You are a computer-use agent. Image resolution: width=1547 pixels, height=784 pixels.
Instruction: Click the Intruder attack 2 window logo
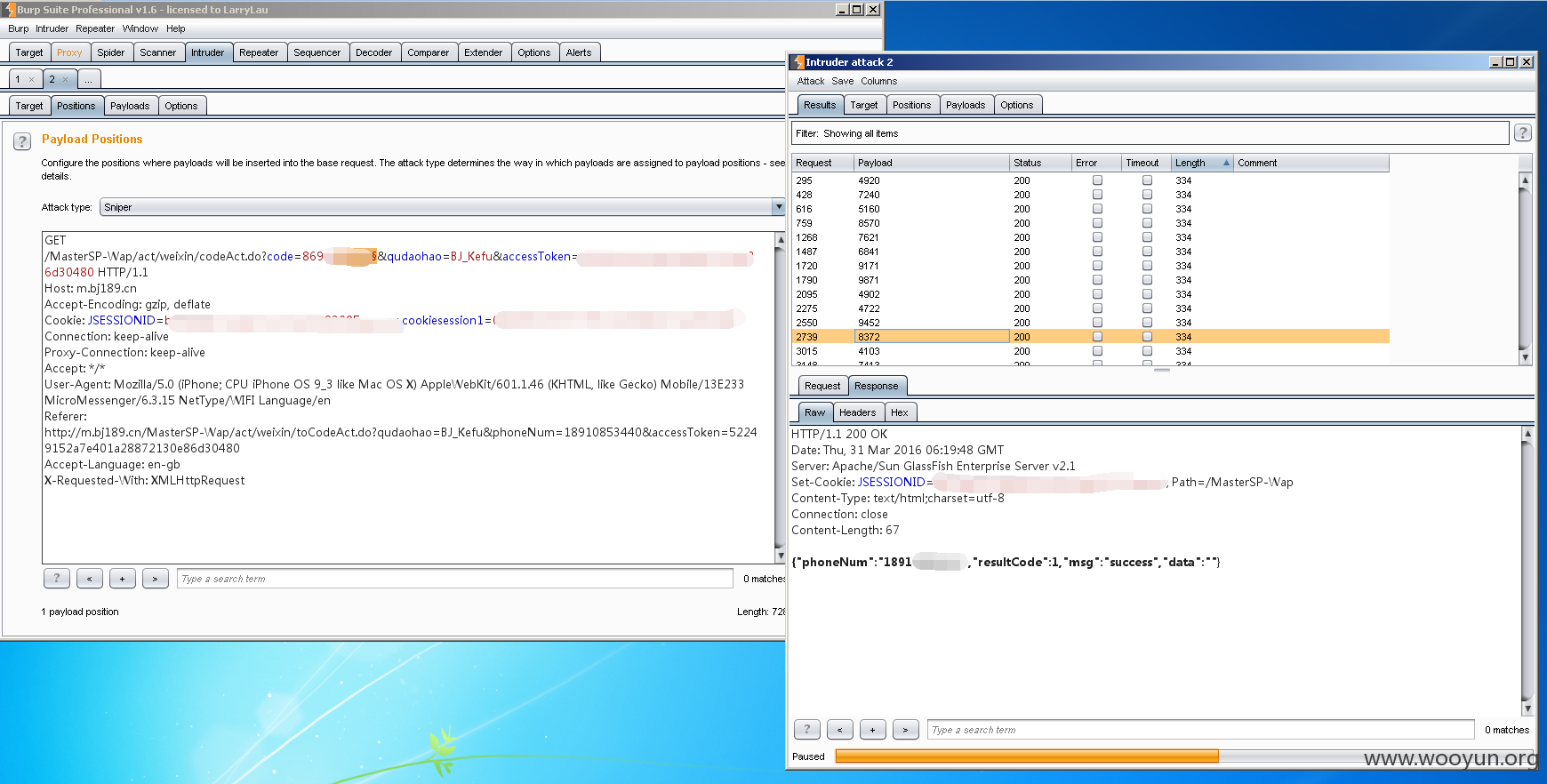[798, 62]
